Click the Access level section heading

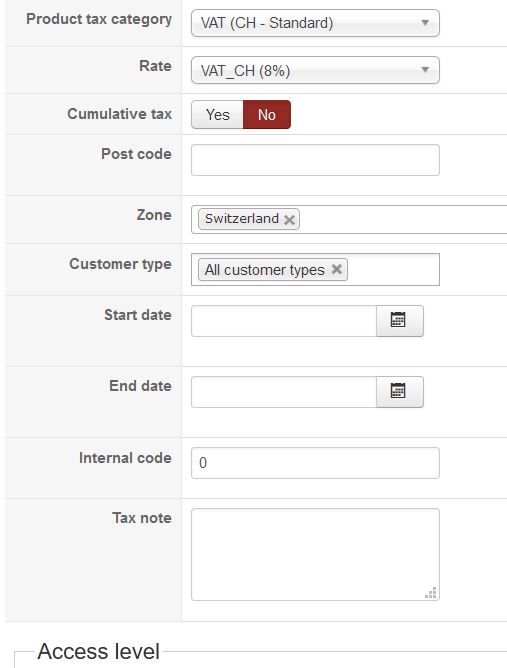pyautogui.click(x=98, y=651)
